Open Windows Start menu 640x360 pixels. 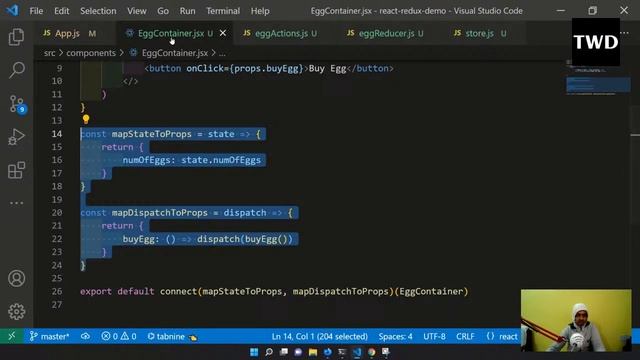point(254,352)
